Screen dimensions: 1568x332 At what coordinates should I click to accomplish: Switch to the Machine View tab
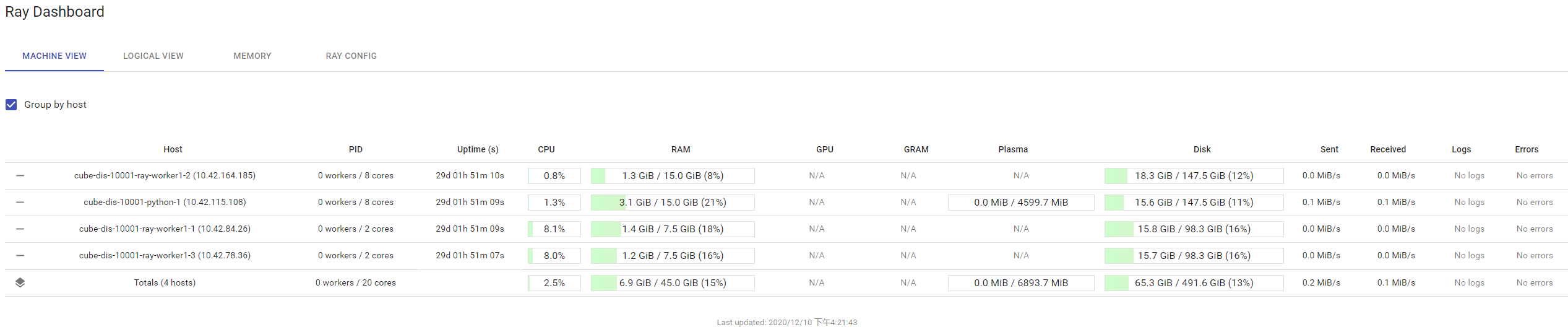click(x=54, y=56)
